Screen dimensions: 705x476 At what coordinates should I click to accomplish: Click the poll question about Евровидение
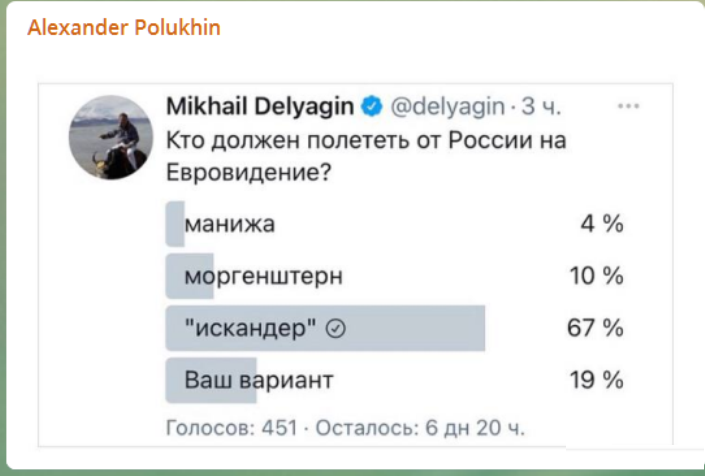pos(366,156)
